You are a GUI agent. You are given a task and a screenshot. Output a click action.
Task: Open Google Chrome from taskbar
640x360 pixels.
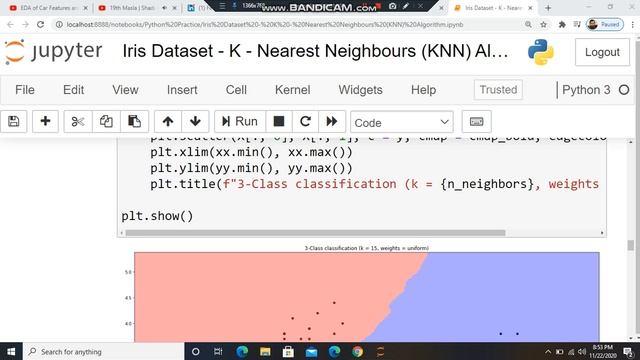[x=358, y=351]
